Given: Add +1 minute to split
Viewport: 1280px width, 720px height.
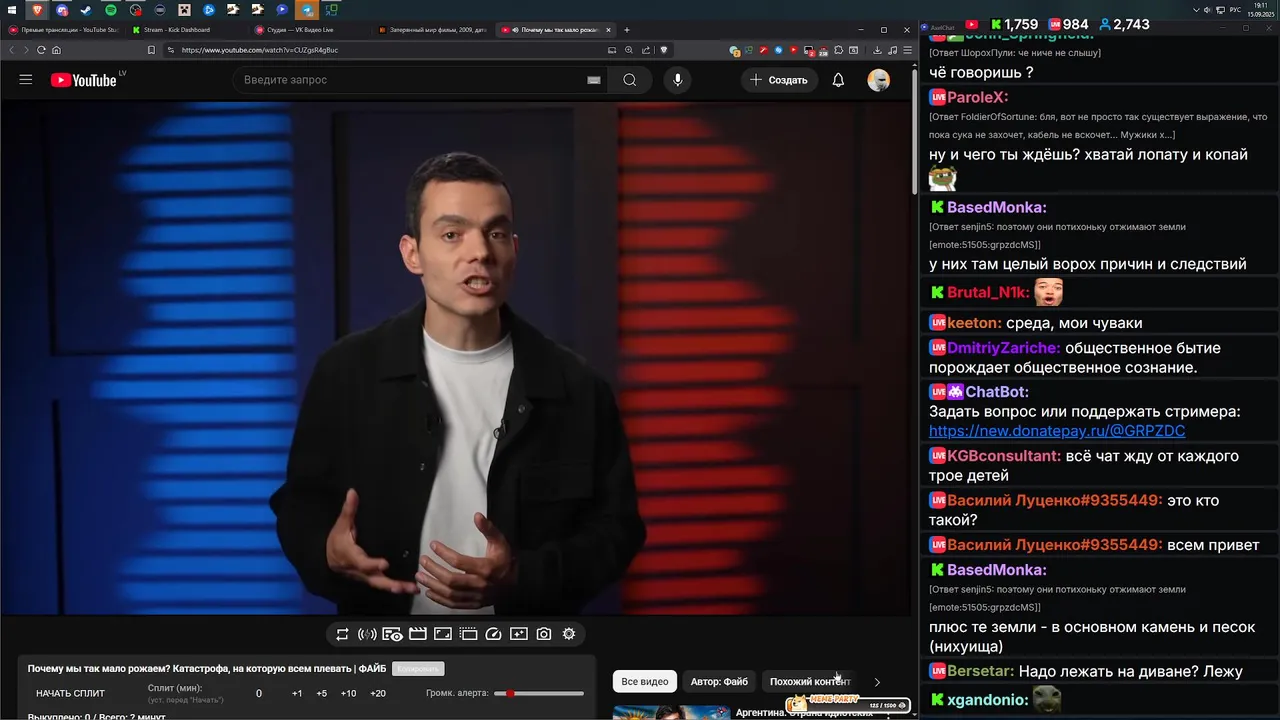Looking at the screenshot, I should tap(297, 694).
